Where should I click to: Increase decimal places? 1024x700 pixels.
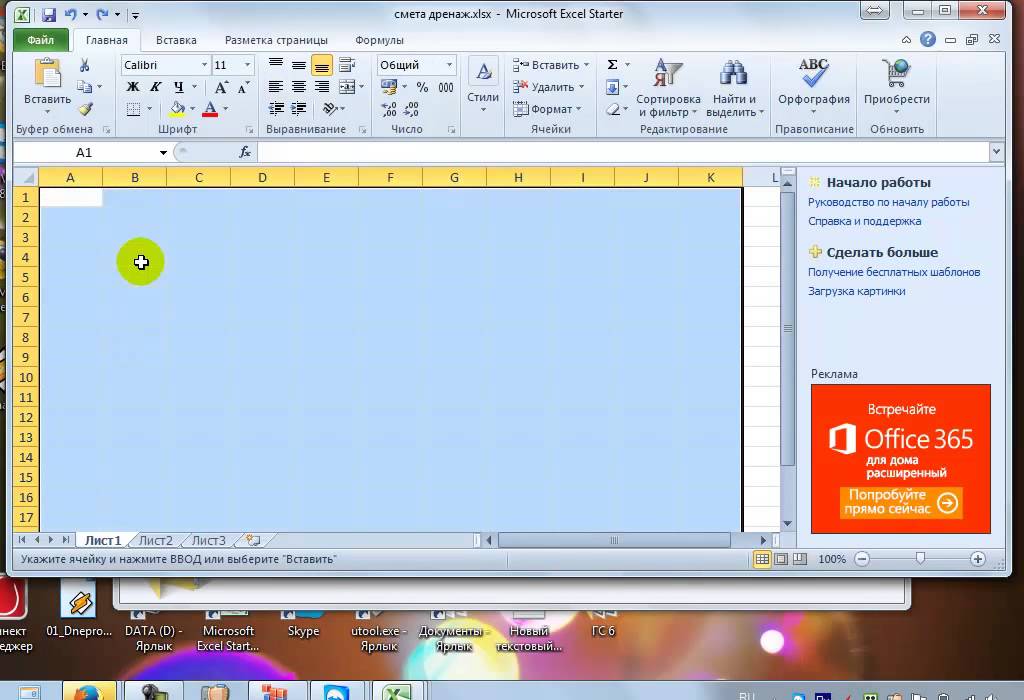click(389, 109)
